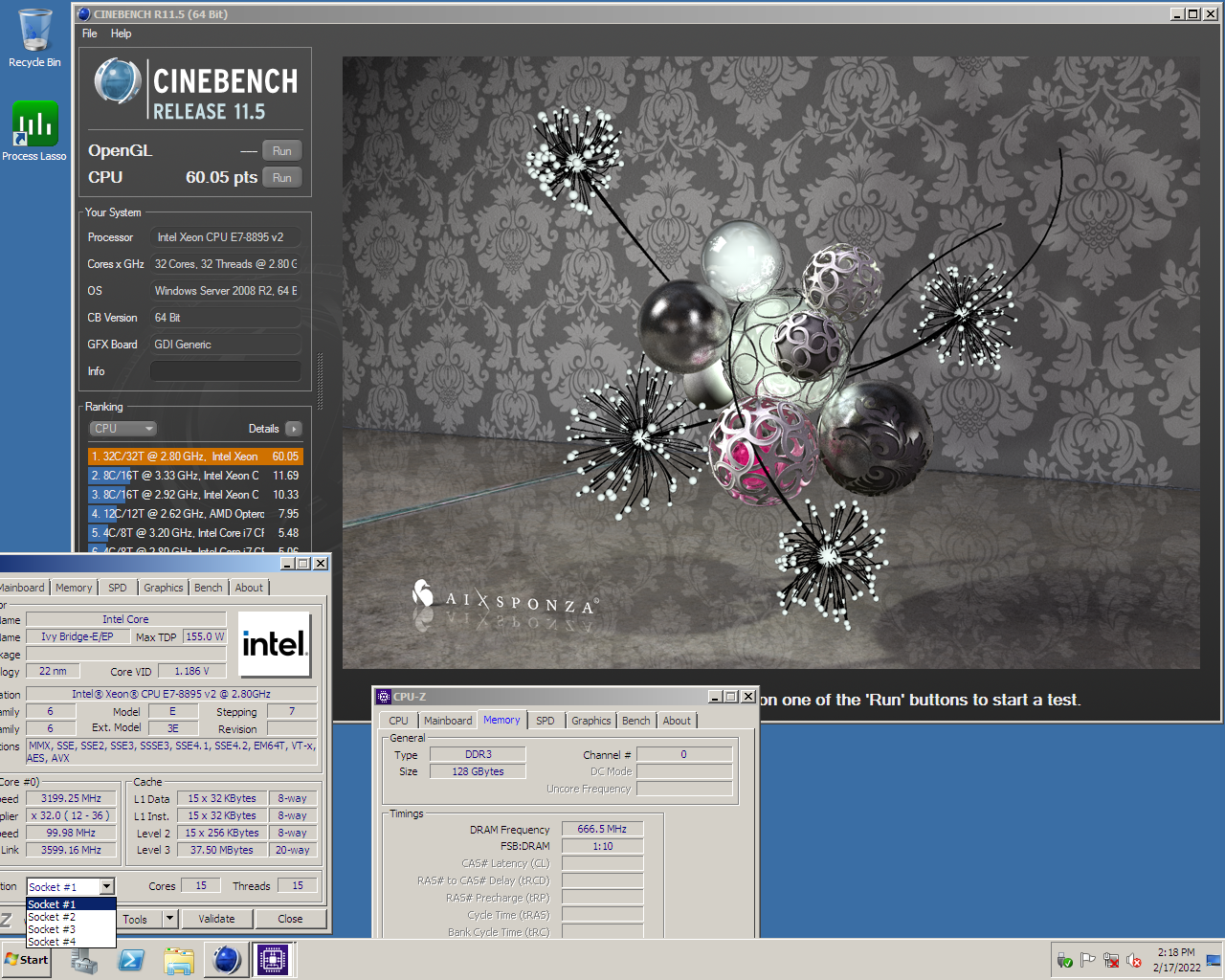Viewport: 1225px width, 980px height.
Task: Open CPU tab in CPU-Z memory window
Action: pos(398,721)
